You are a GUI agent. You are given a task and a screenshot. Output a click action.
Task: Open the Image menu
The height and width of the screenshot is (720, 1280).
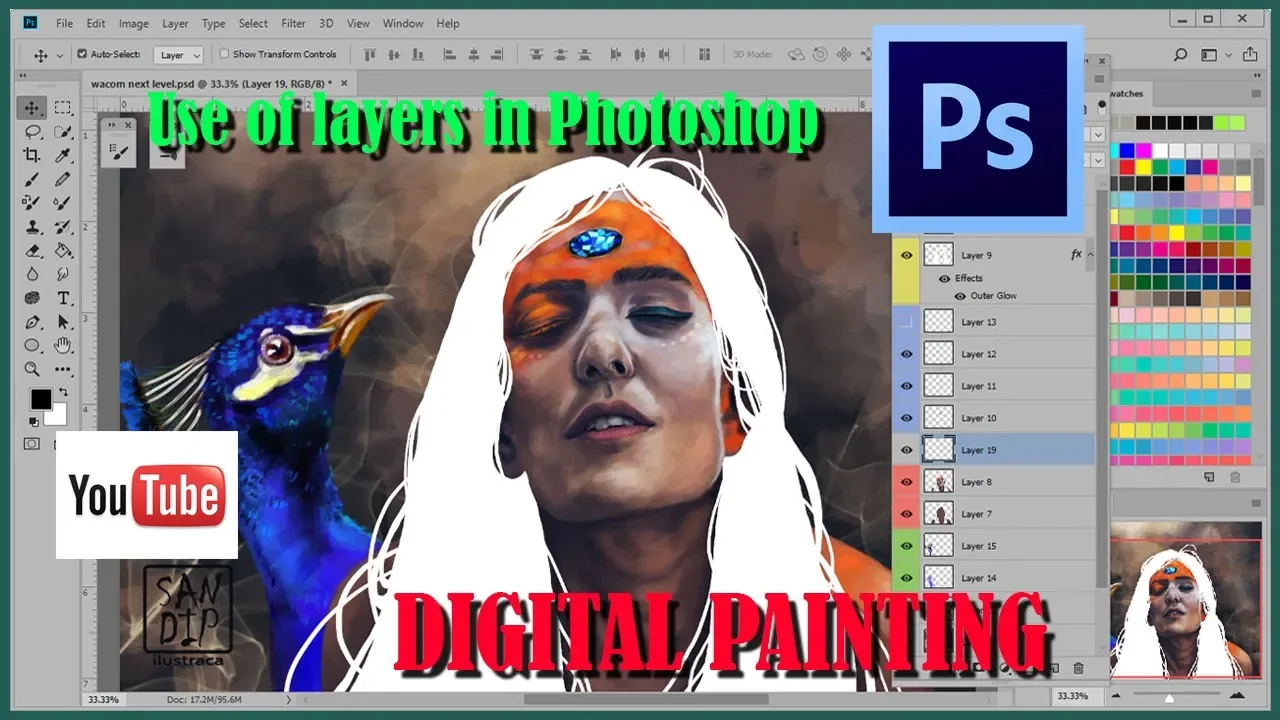[x=133, y=23]
